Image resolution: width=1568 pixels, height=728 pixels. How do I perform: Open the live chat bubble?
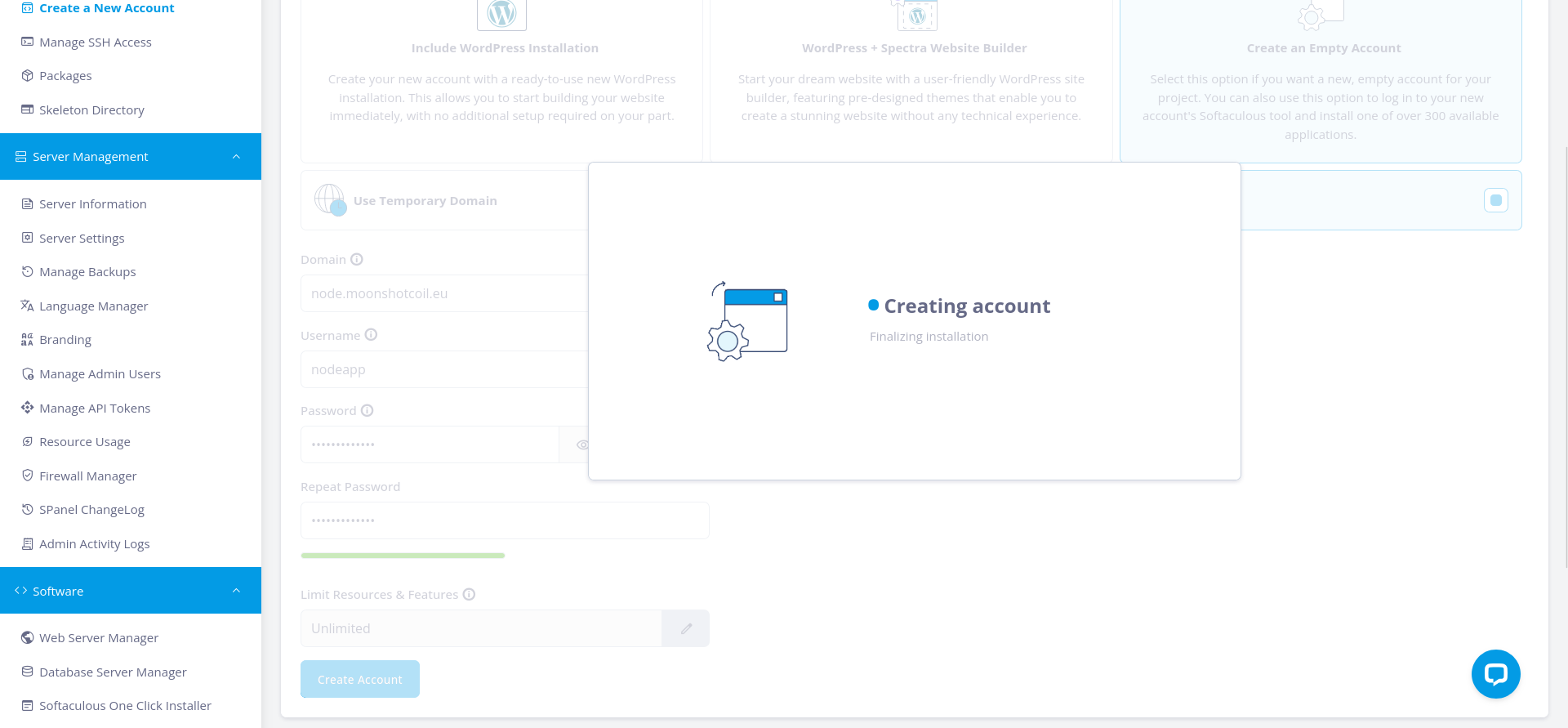pos(1495,674)
